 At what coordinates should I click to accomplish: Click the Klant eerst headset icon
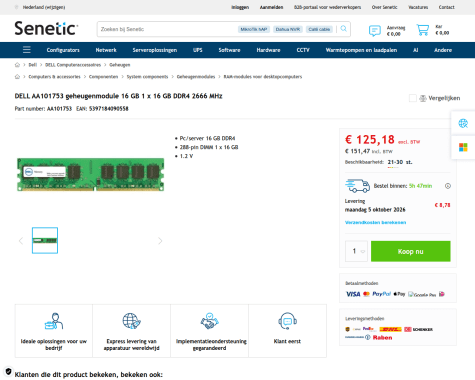tap(287, 321)
